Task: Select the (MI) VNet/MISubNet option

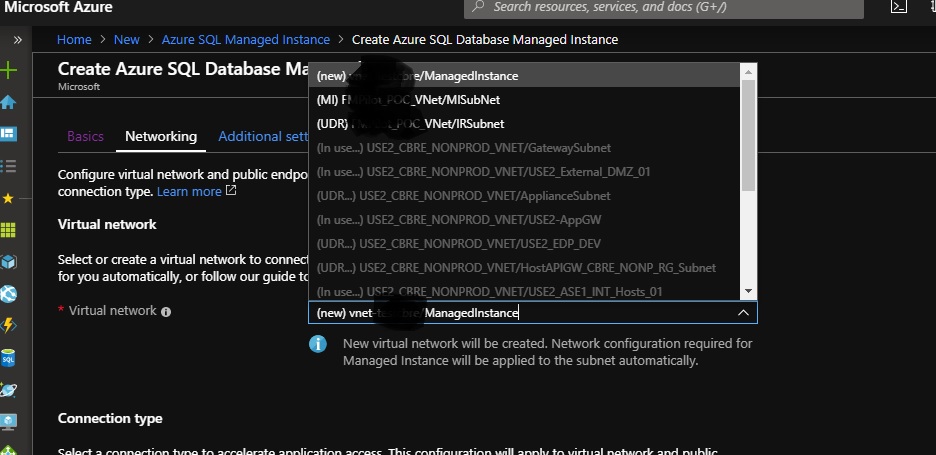Action: pos(524,100)
